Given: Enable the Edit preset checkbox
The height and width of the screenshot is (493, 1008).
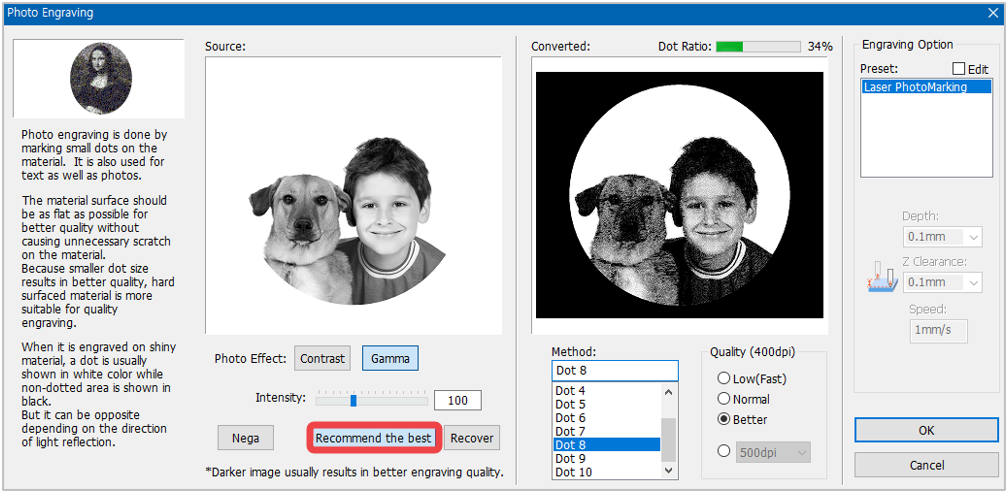Looking at the screenshot, I should (x=958, y=68).
